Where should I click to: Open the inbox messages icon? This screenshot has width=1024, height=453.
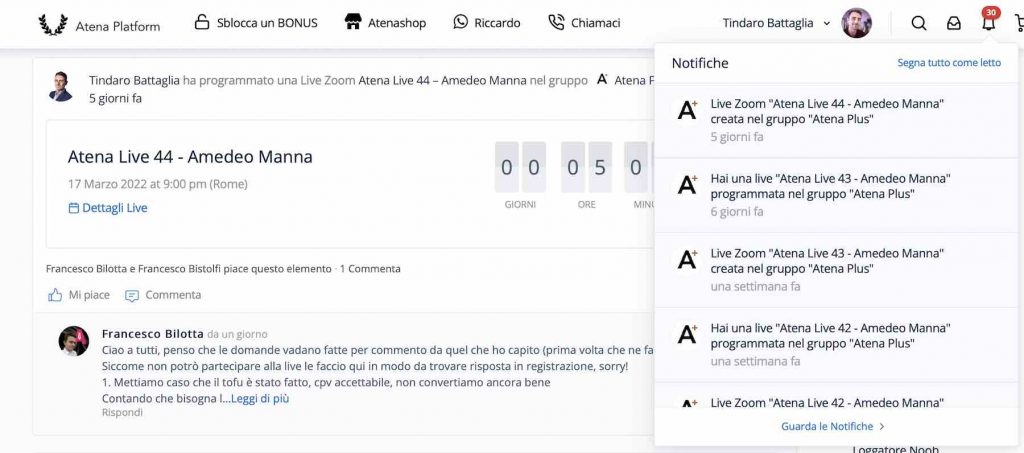[953, 23]
